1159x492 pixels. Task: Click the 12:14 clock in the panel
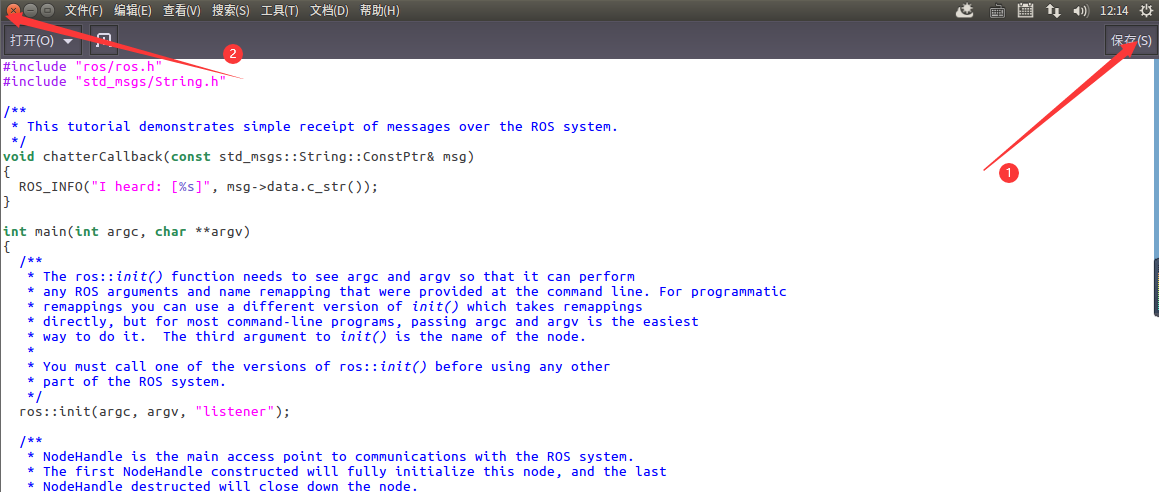pos(1114,10)
